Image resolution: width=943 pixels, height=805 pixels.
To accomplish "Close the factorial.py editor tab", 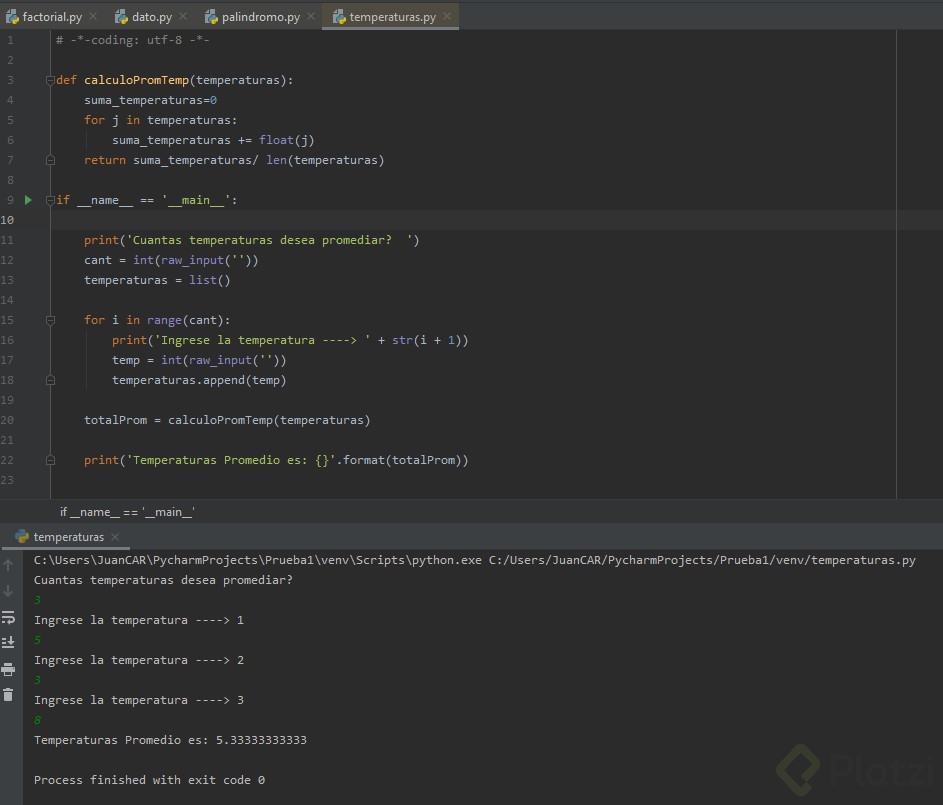I will 93,17.
